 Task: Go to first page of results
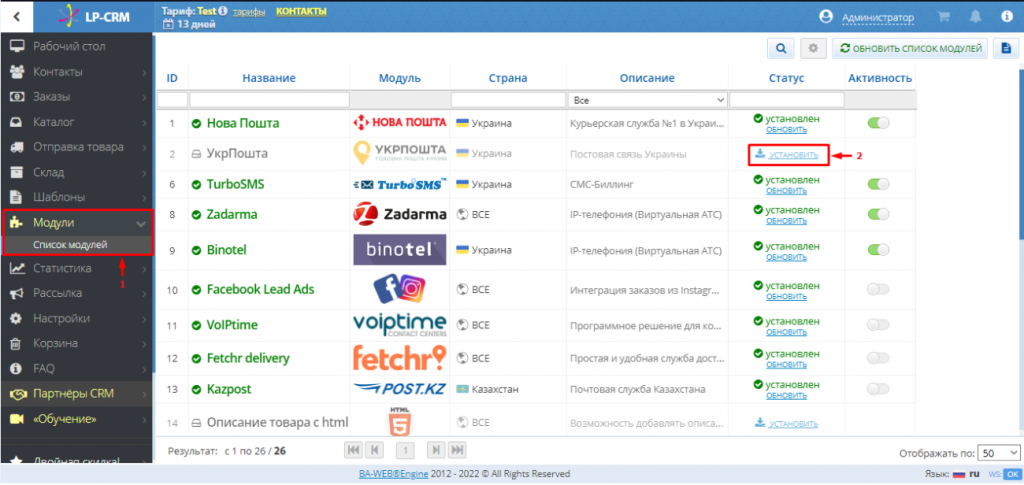click(353, 450)
